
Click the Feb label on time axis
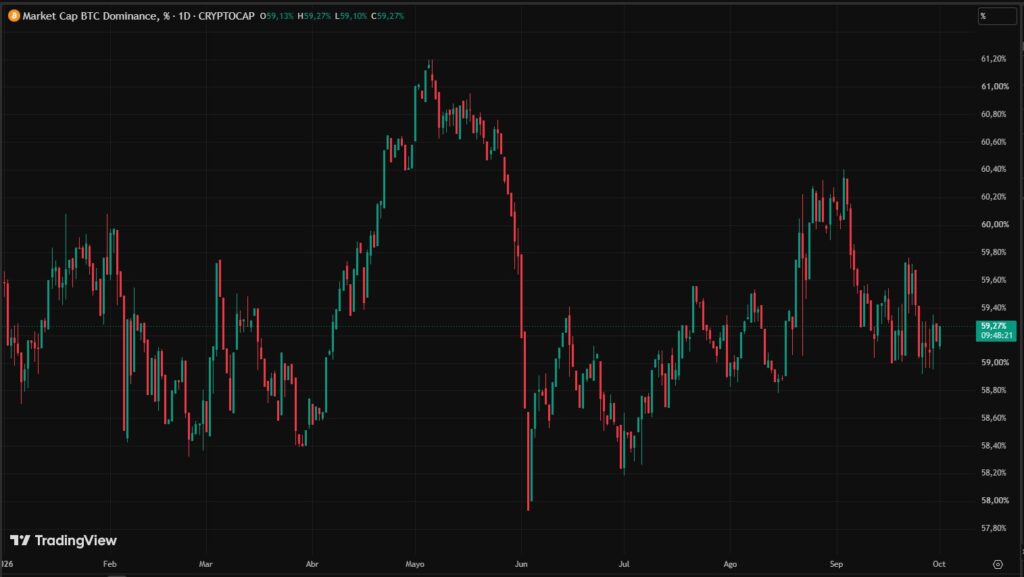point(110,564)
